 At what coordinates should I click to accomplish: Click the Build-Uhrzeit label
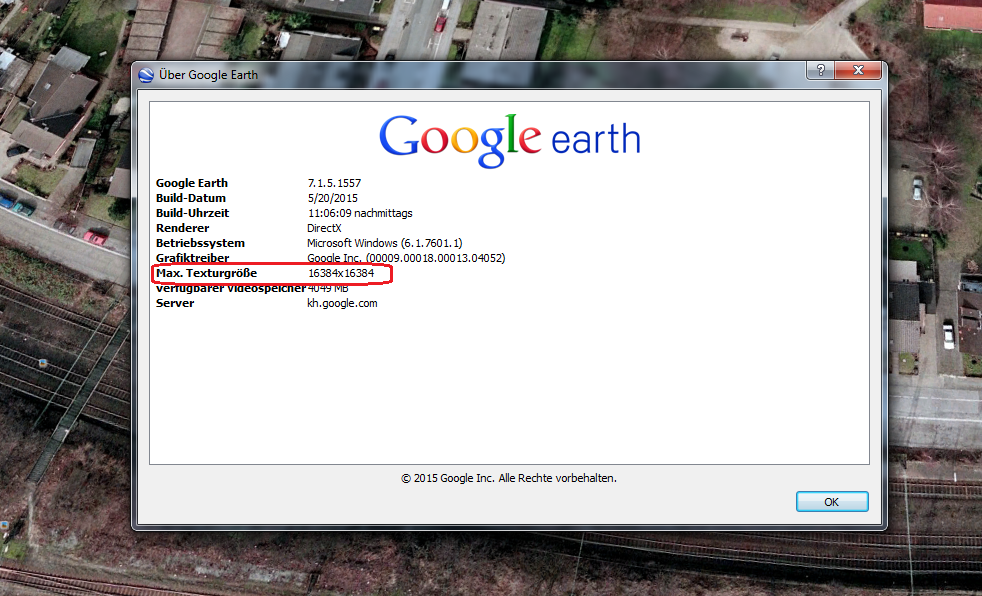pos(192,213)
